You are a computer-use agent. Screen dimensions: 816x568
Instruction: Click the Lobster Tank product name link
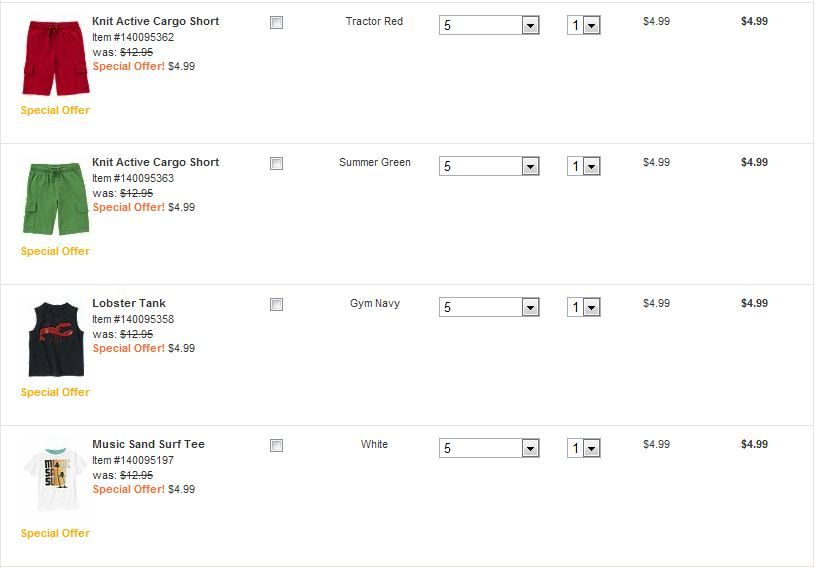pyautogui.click(x=129, y=303)
